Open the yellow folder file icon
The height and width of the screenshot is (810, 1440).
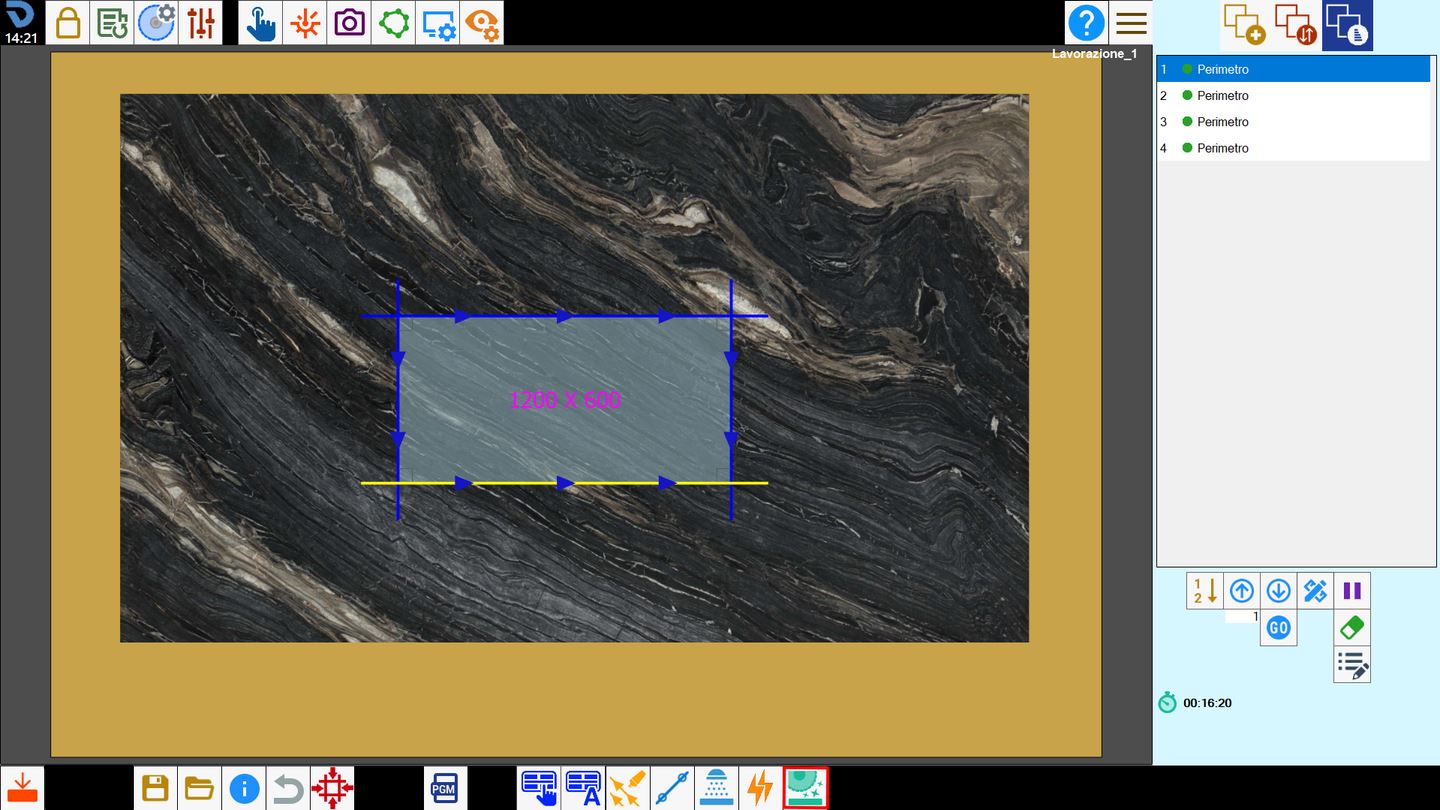coord(200,788)
